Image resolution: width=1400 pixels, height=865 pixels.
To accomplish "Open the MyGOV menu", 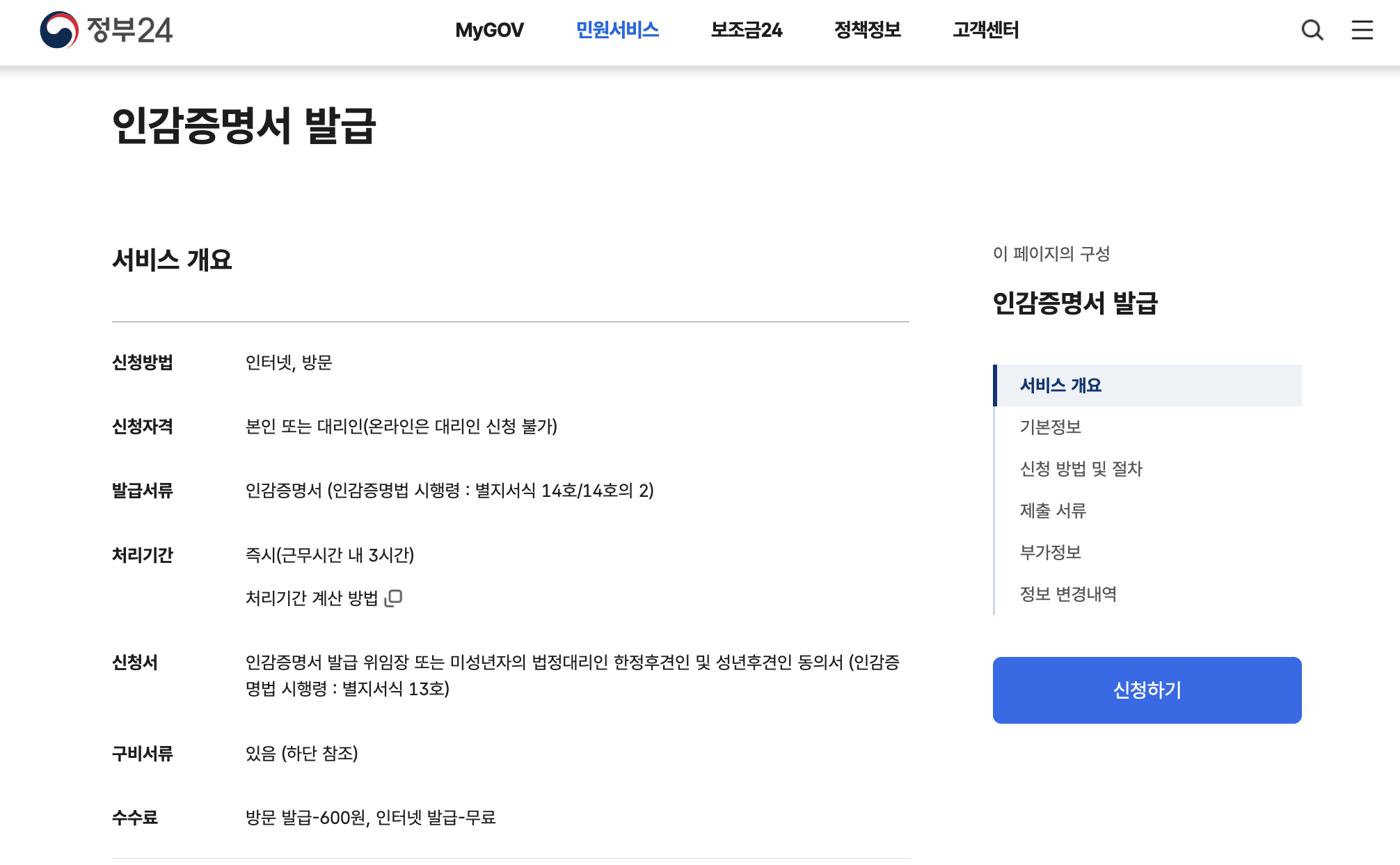I will (x=488, y=31).
